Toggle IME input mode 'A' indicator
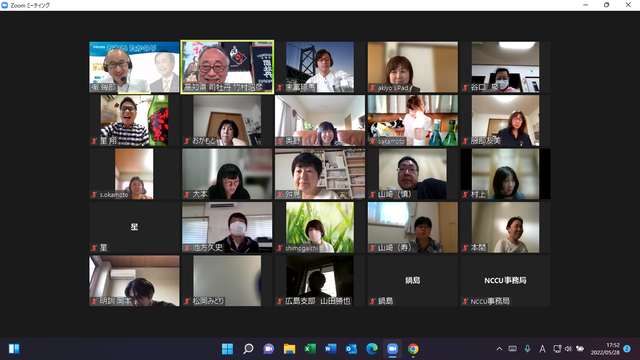Screen dimensions: 640x360 (542, 349)
